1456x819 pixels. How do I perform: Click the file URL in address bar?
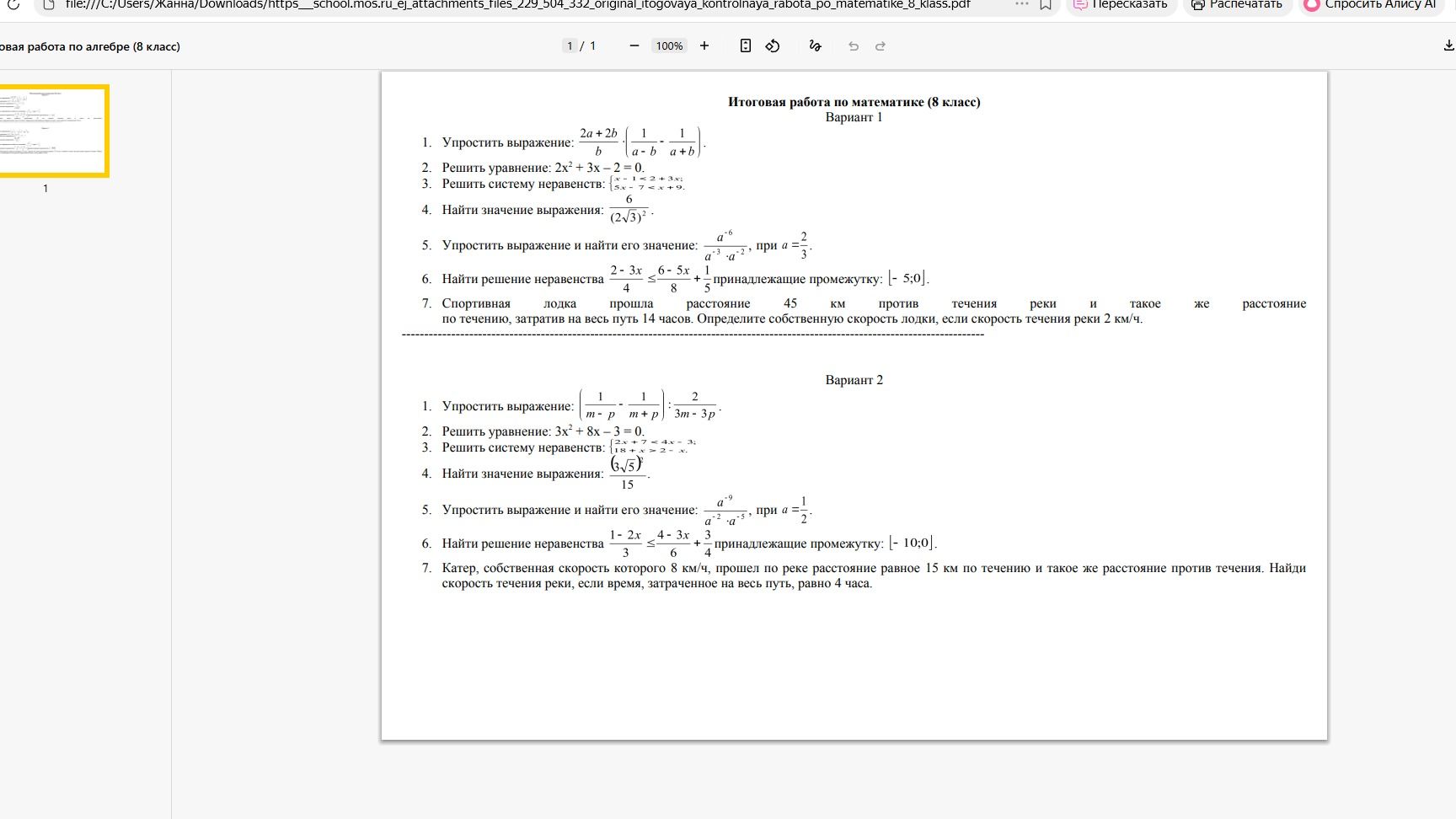click(x=517, y=5)
